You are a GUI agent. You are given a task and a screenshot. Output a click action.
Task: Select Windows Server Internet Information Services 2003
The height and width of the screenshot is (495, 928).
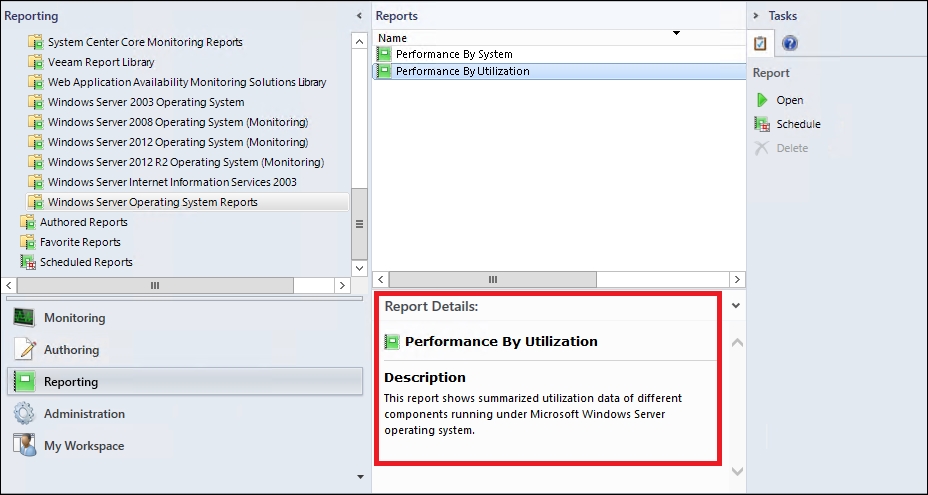[172, 182]
